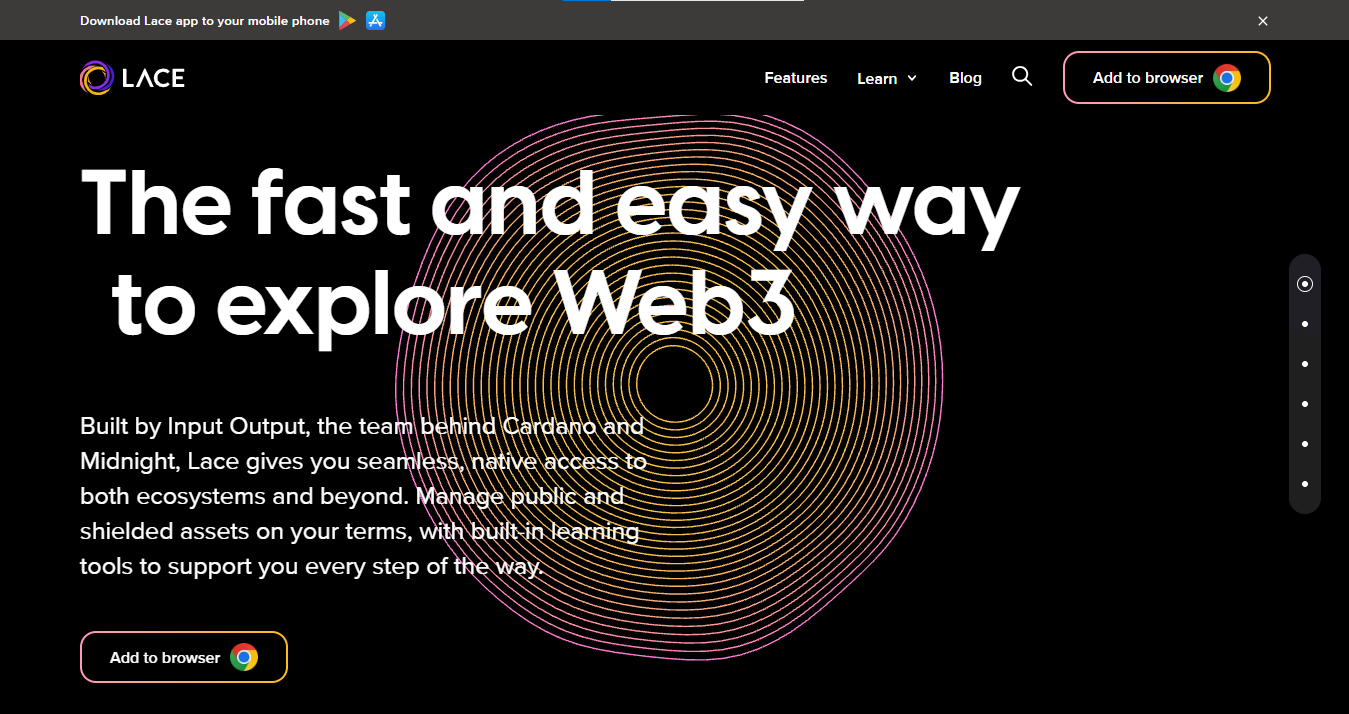The image size is (1349, 714).
Task: Click the hero Add to browser button
Action: (184, 657)
